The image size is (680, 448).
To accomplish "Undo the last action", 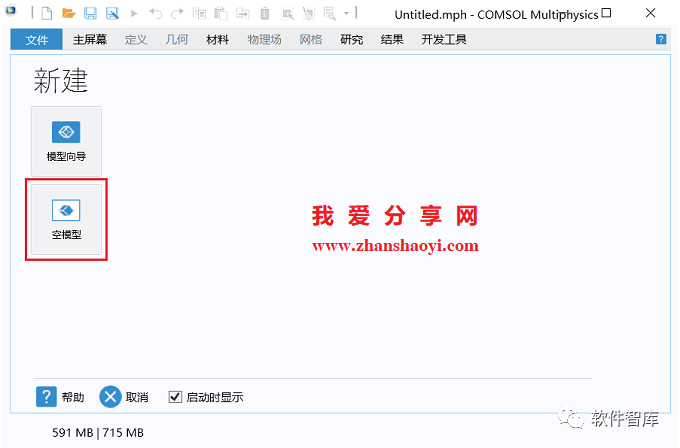I will click(x=155, y=13).
